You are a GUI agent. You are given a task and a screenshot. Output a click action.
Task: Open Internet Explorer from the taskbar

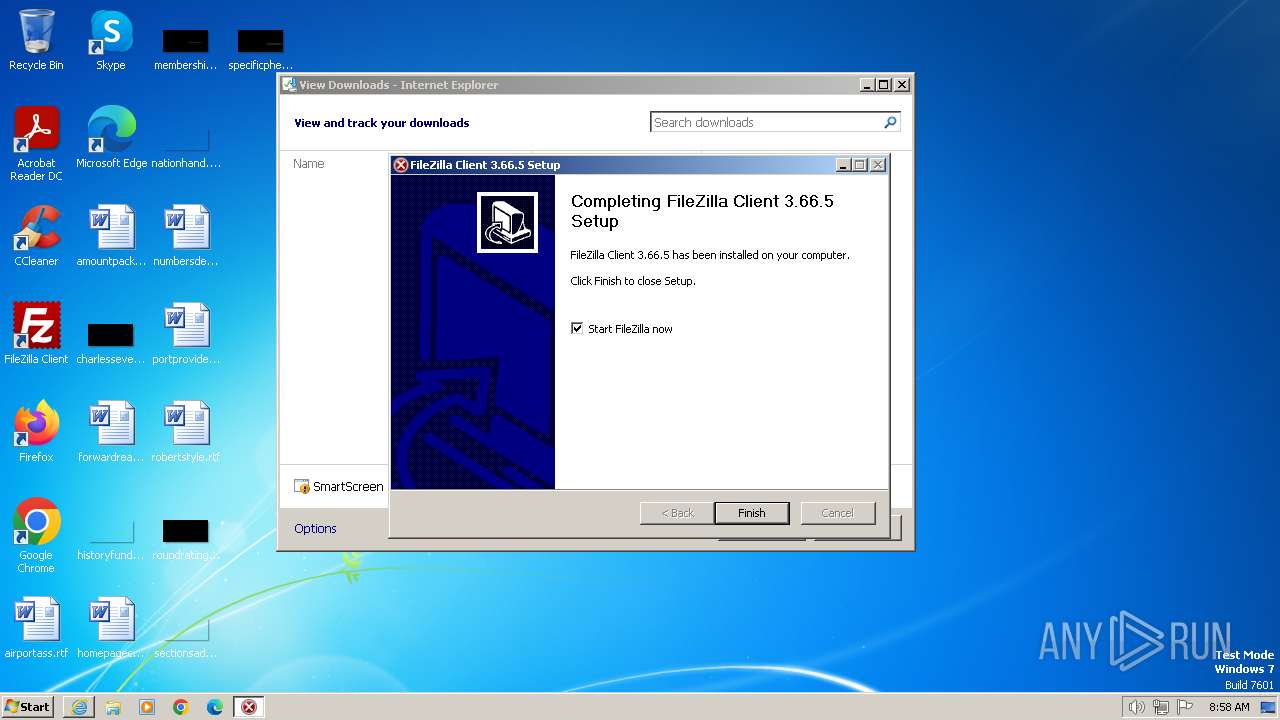[79, 707]
